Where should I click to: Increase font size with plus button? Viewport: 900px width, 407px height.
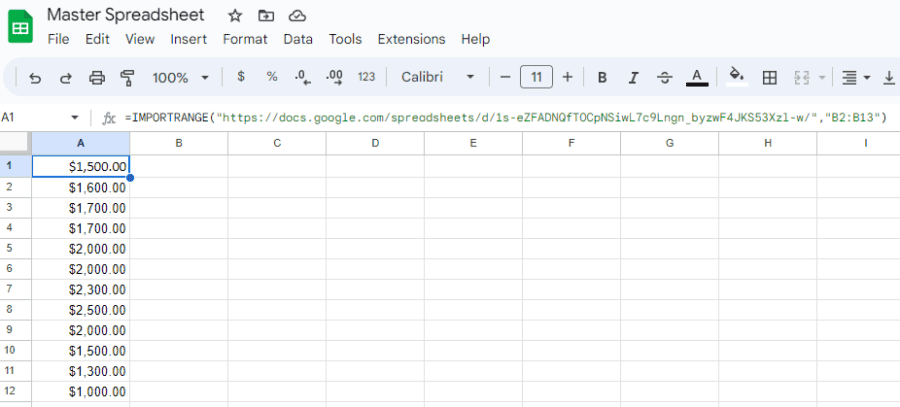tap(567, 77)
